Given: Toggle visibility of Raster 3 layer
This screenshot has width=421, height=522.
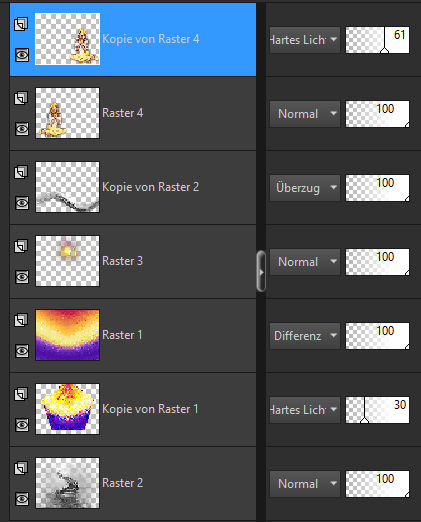Looking at the screenshot, I should [22, 277].
